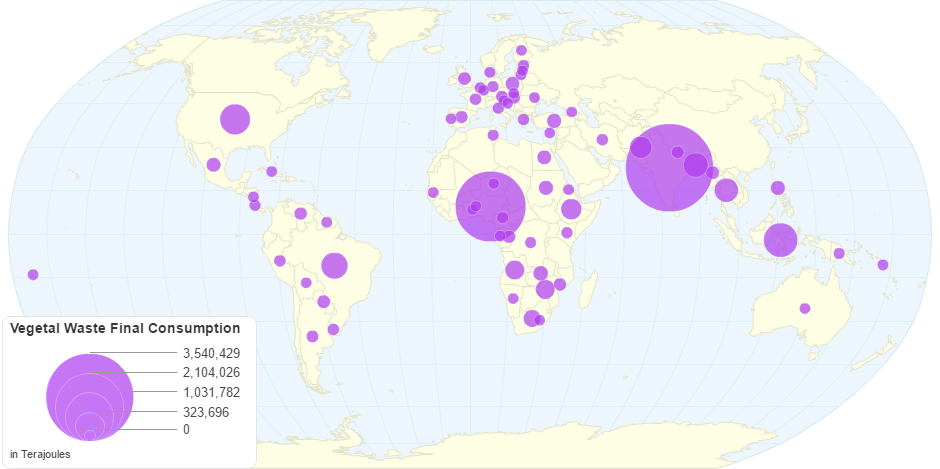
Task: Select the bubble over Brazil
Action: [334, 265]
